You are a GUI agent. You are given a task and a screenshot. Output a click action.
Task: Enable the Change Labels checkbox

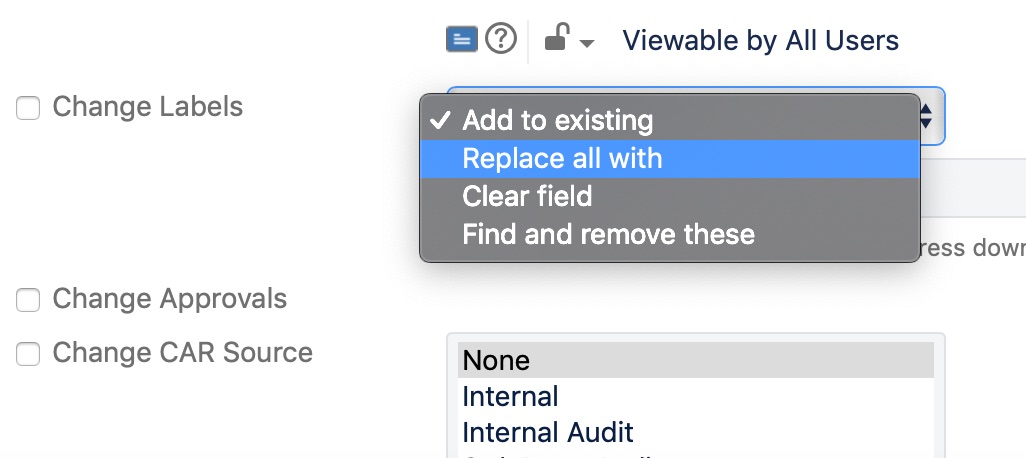coord(28,108)
